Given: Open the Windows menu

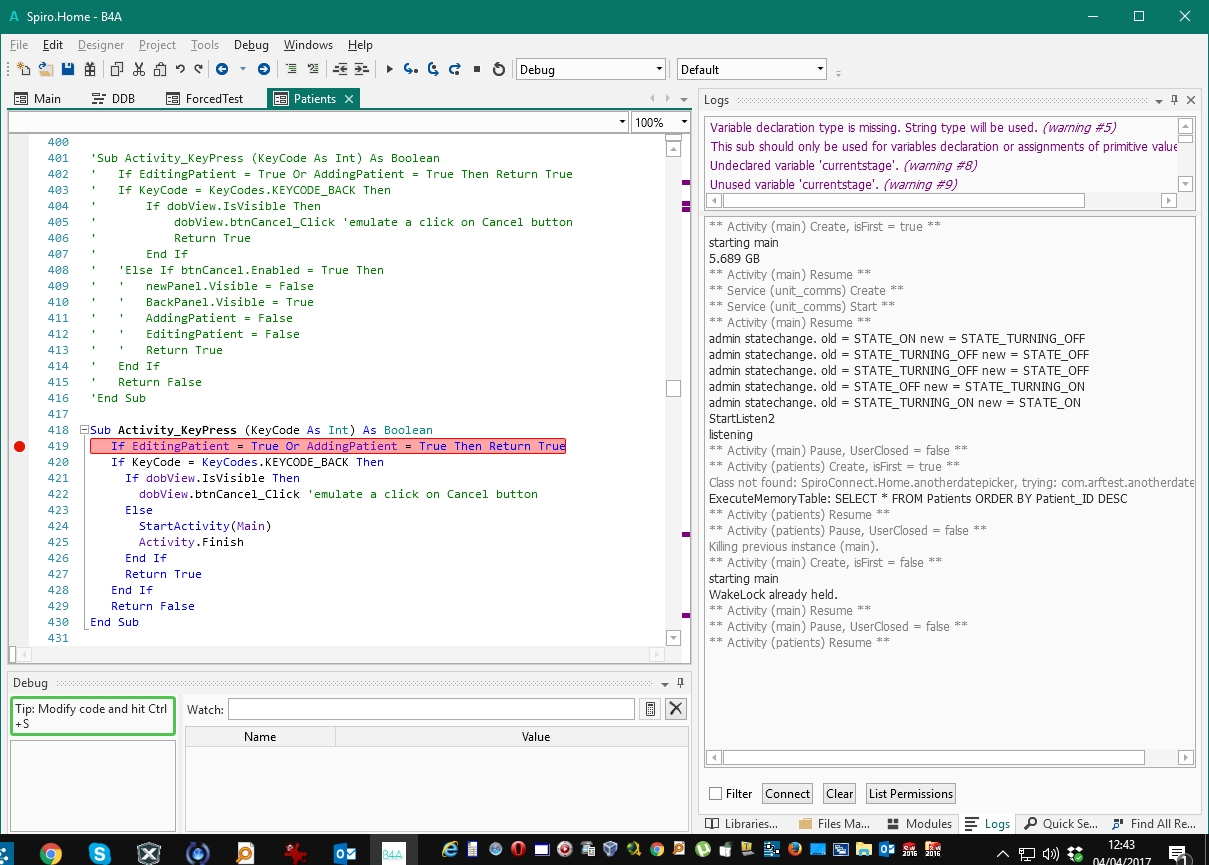Looking at the screenshot, I should [308, 45].
